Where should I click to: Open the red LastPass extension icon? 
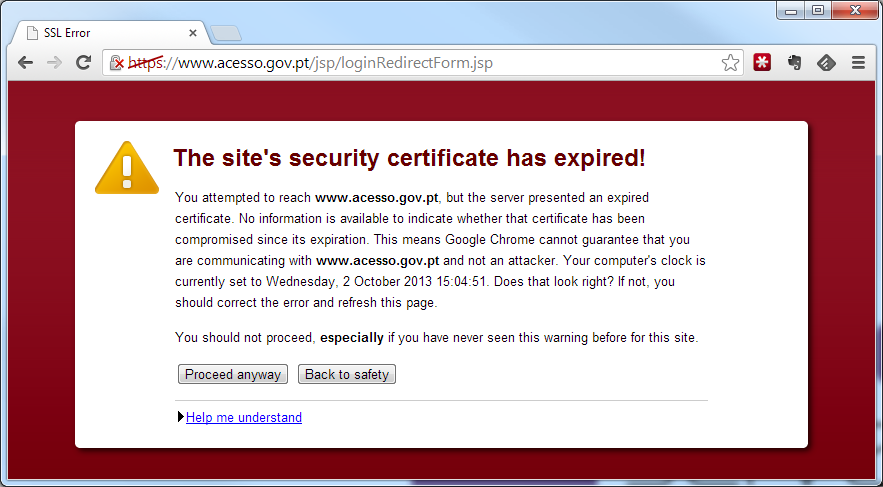tap(762, 62)
